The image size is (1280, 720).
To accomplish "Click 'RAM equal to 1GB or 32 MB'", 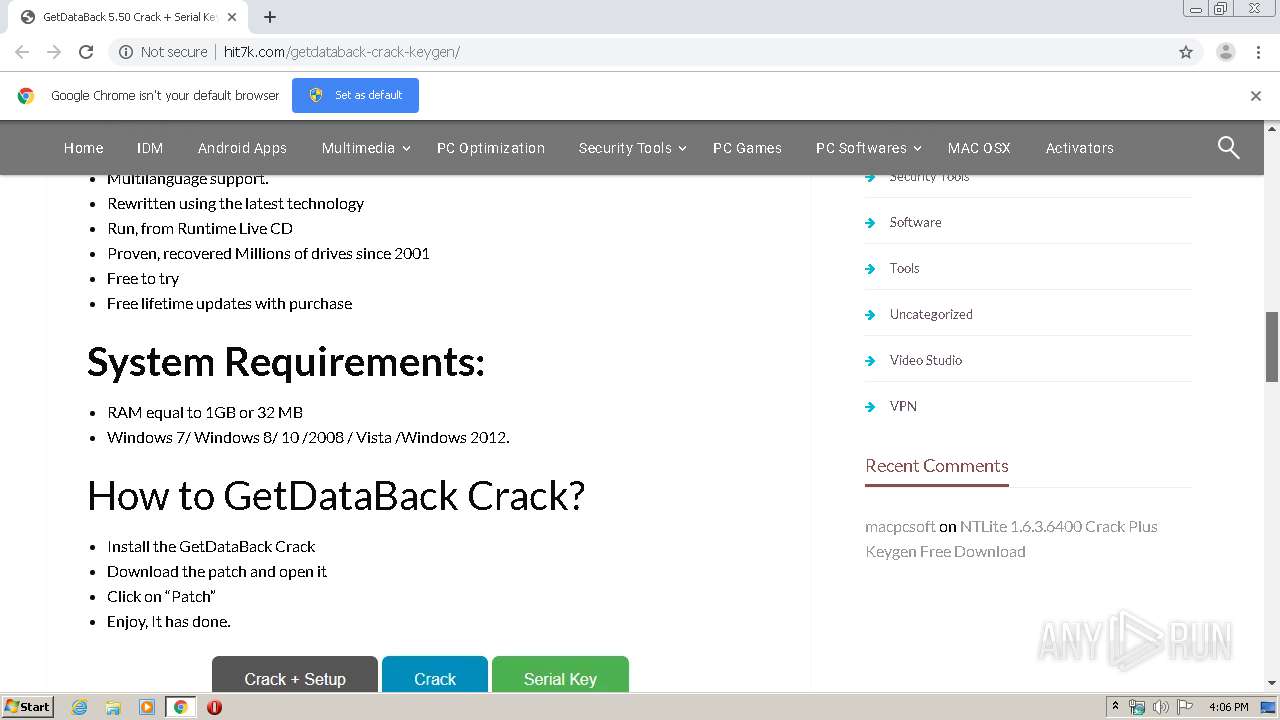I will [x=205, y=413].
